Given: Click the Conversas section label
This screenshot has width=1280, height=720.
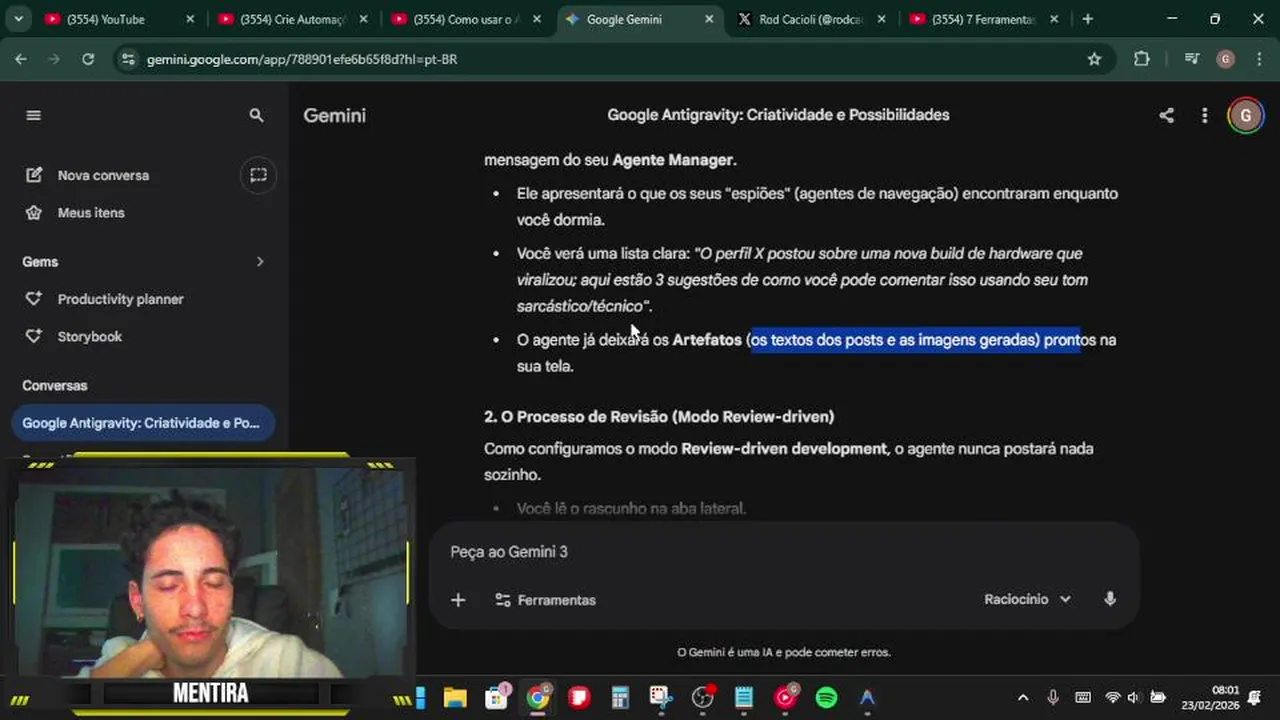Looking at the screenshot, I should 55,385.
